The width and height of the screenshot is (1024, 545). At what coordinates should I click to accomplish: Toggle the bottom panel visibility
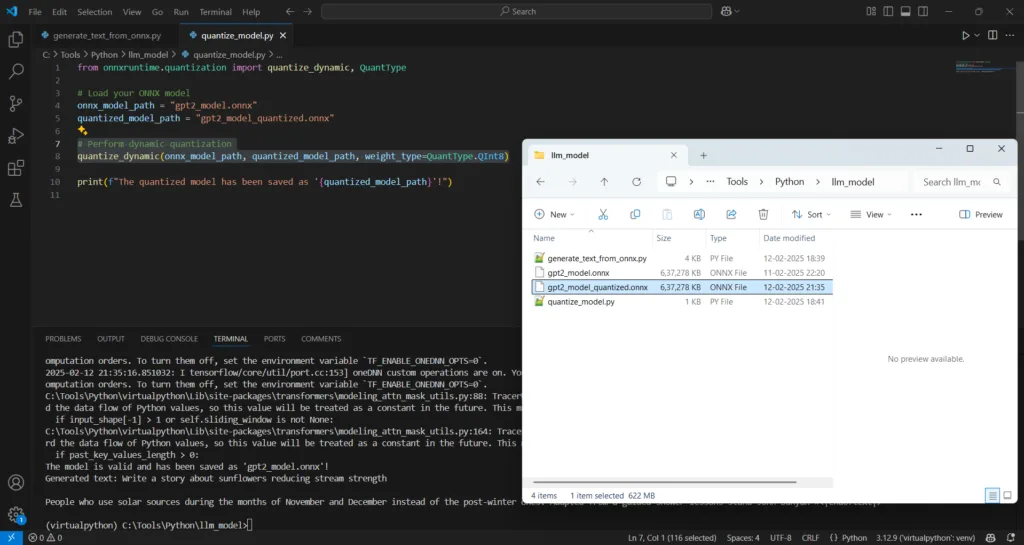[905, 11]
